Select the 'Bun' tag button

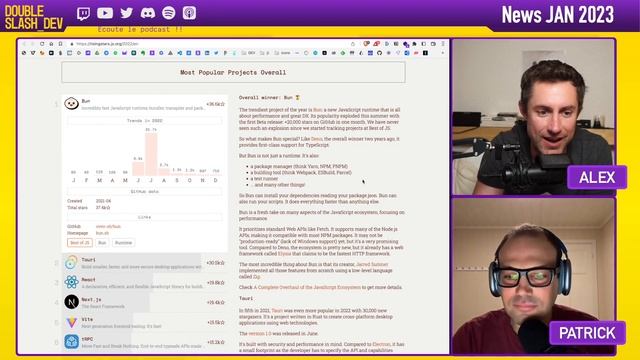[x=102, y=242]
